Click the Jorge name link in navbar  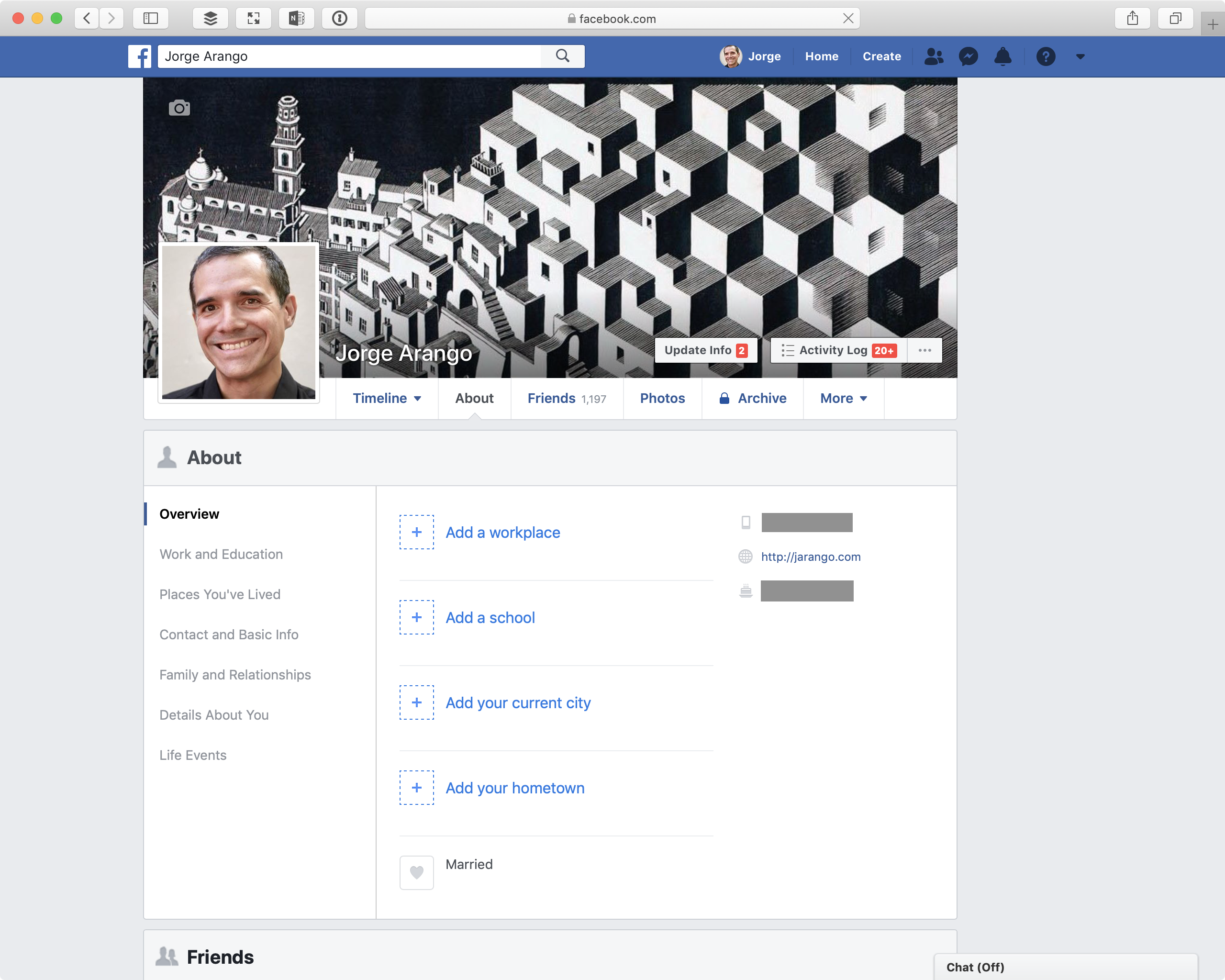click(x=764, y=56)
